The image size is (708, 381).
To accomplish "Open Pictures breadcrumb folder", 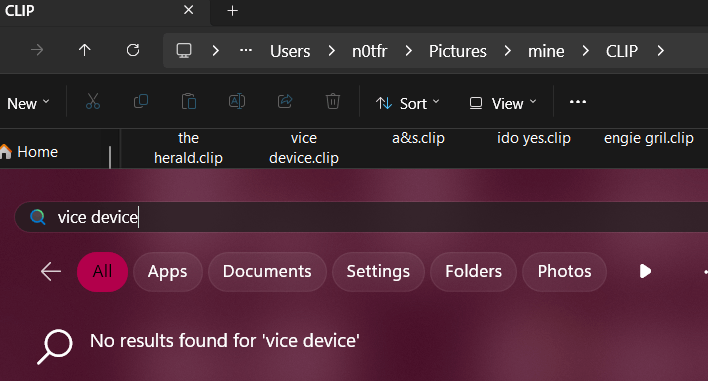I will pyautogui.click(x=457, y=51).
